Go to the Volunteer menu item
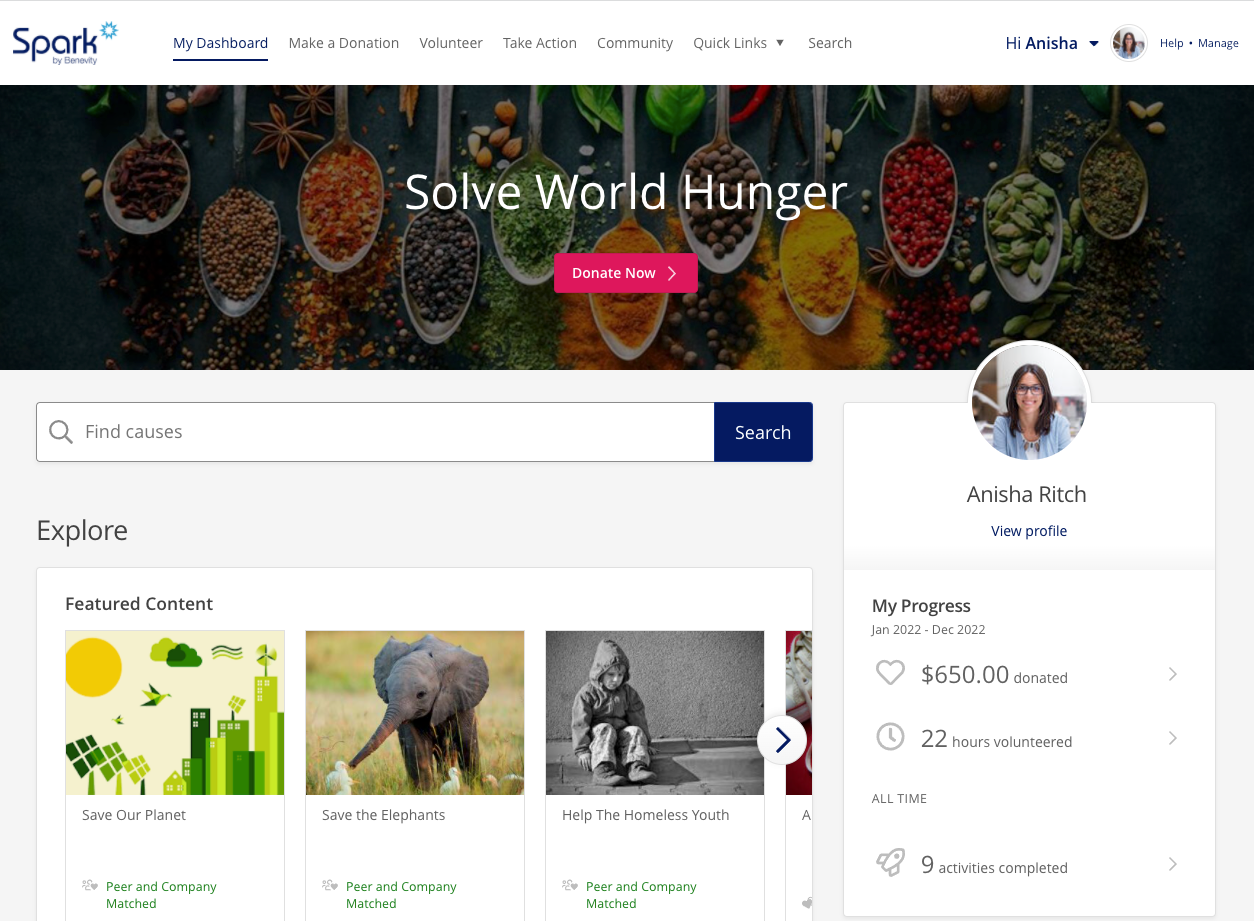The height and width of the screenshot is (921, 1254). [x=451, y=43]
